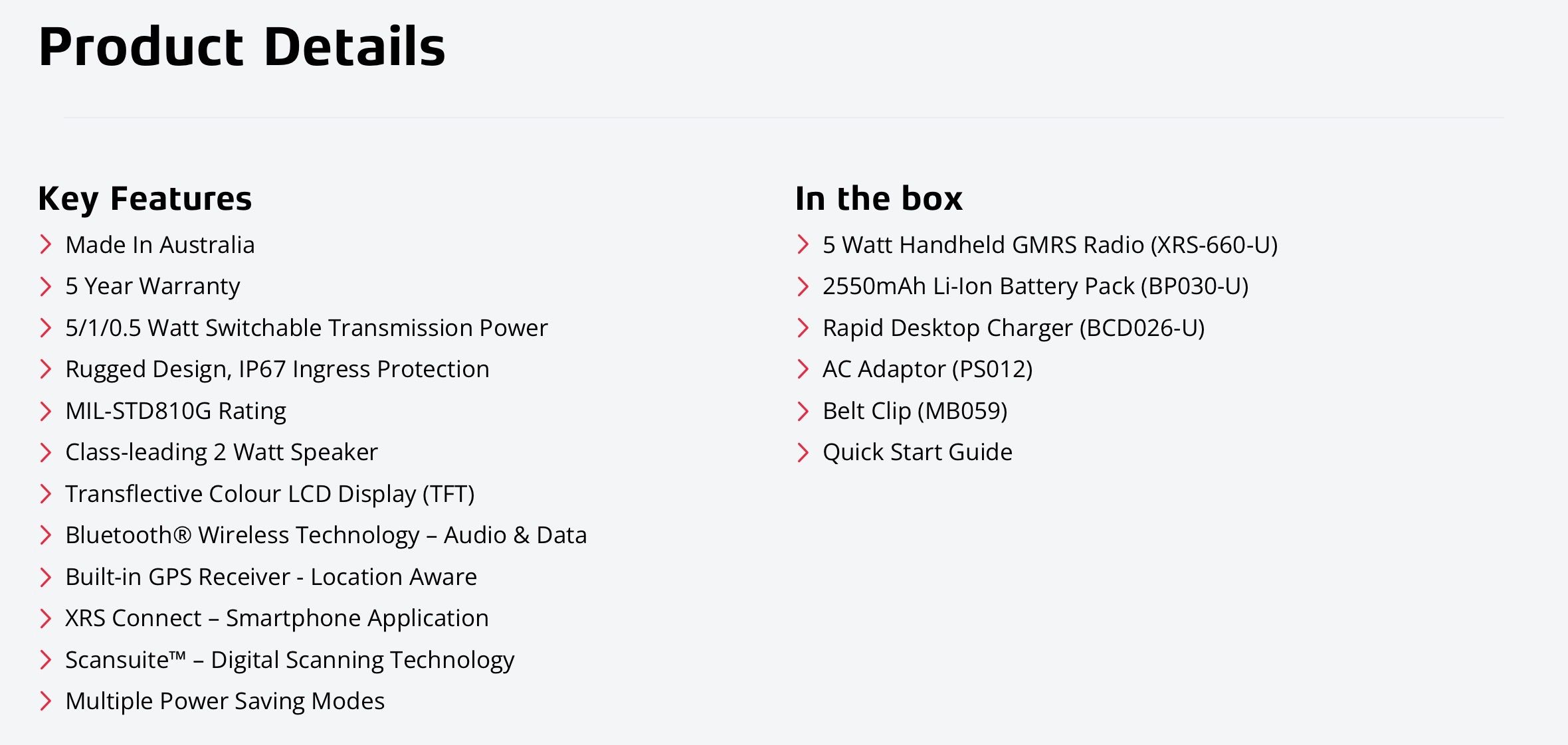Click the chevron before Built-in GPS Receiver
Screen dimensions: 1568x745
46,577
